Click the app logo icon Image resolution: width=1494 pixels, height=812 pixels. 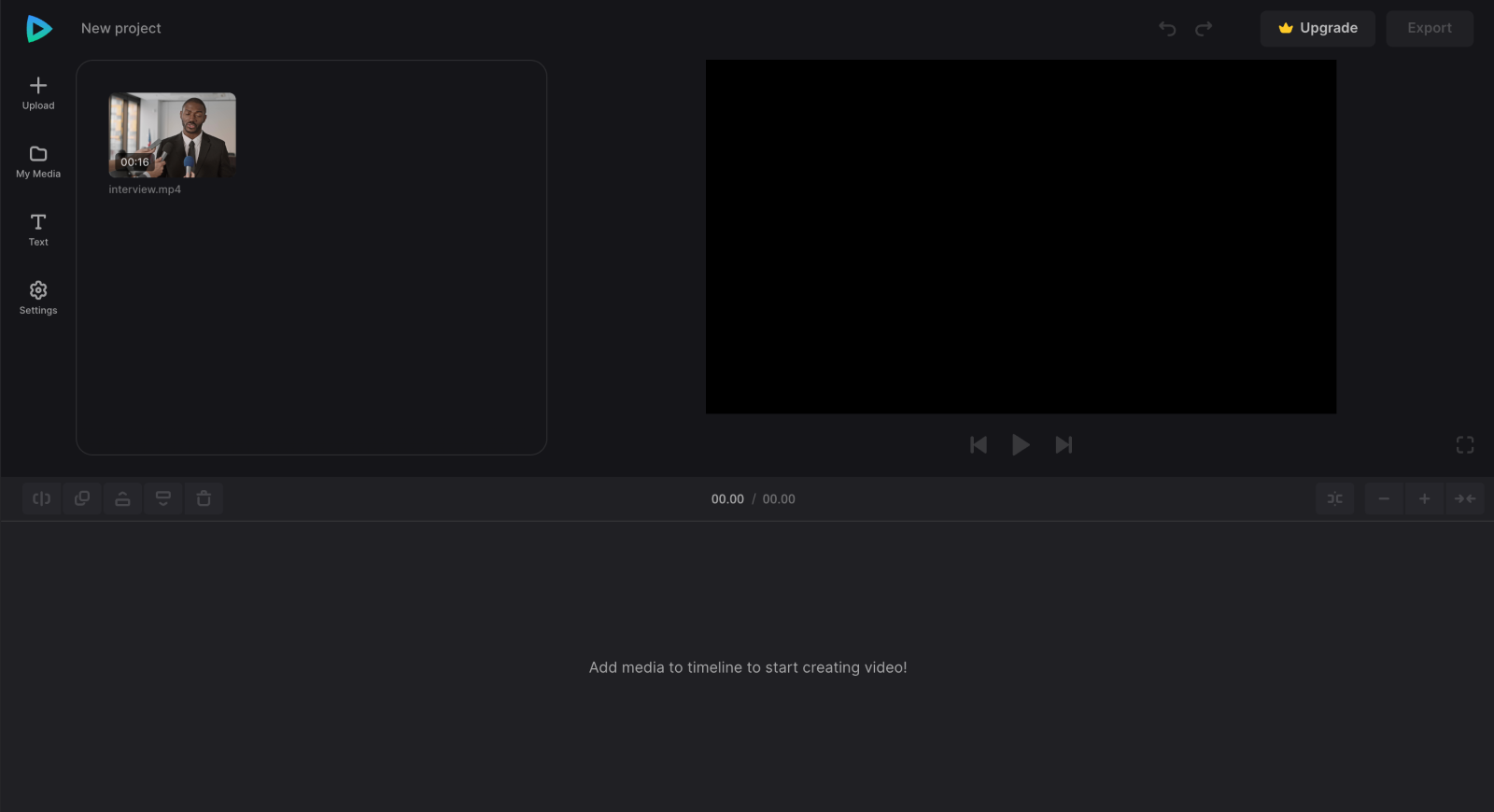(38, 29)
